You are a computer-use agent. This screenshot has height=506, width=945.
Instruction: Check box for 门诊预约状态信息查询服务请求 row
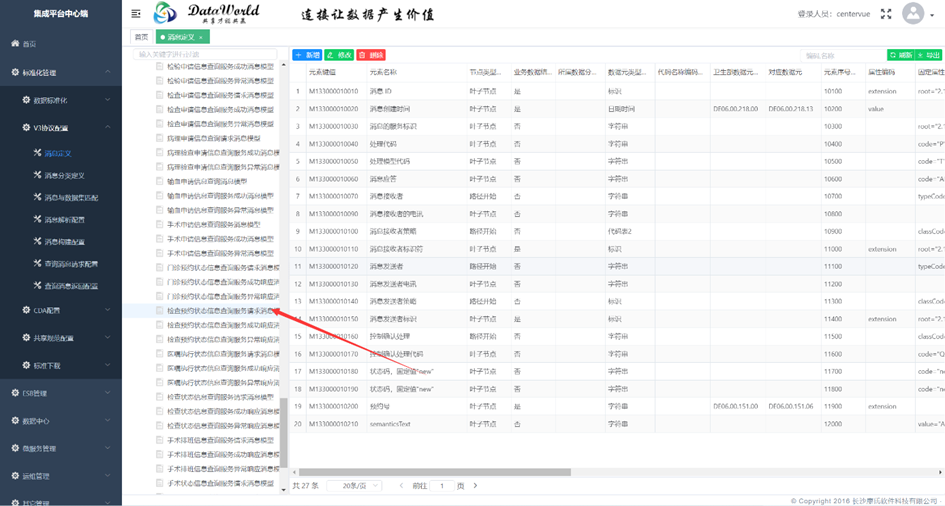[x=160, y=267]
